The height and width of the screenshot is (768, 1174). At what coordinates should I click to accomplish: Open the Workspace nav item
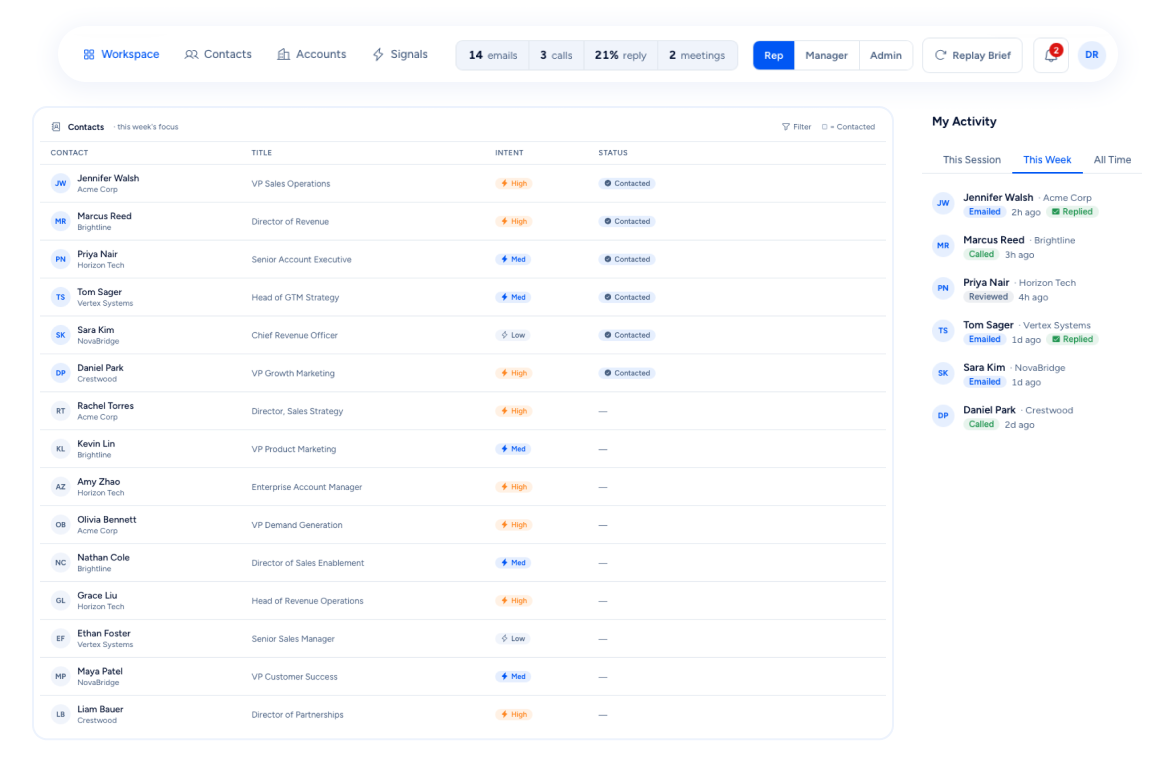121,55
